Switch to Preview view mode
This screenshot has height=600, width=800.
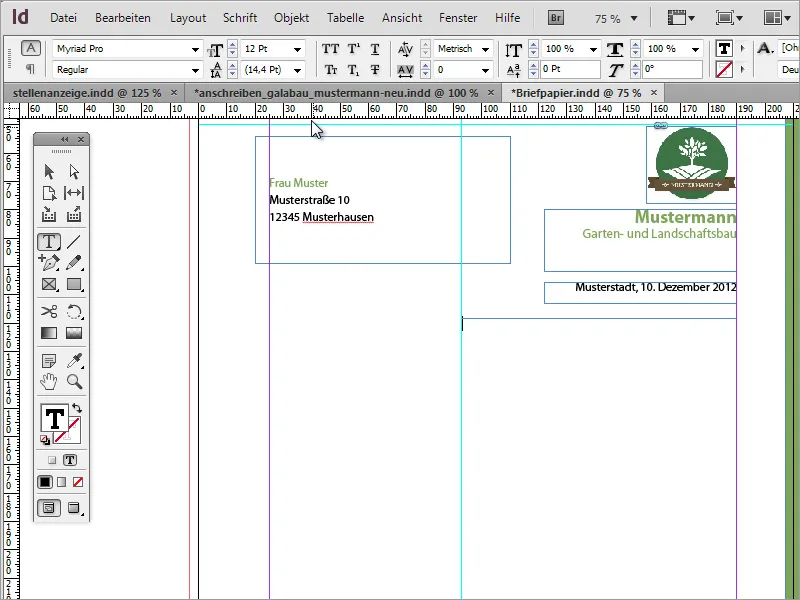(74, 508)
